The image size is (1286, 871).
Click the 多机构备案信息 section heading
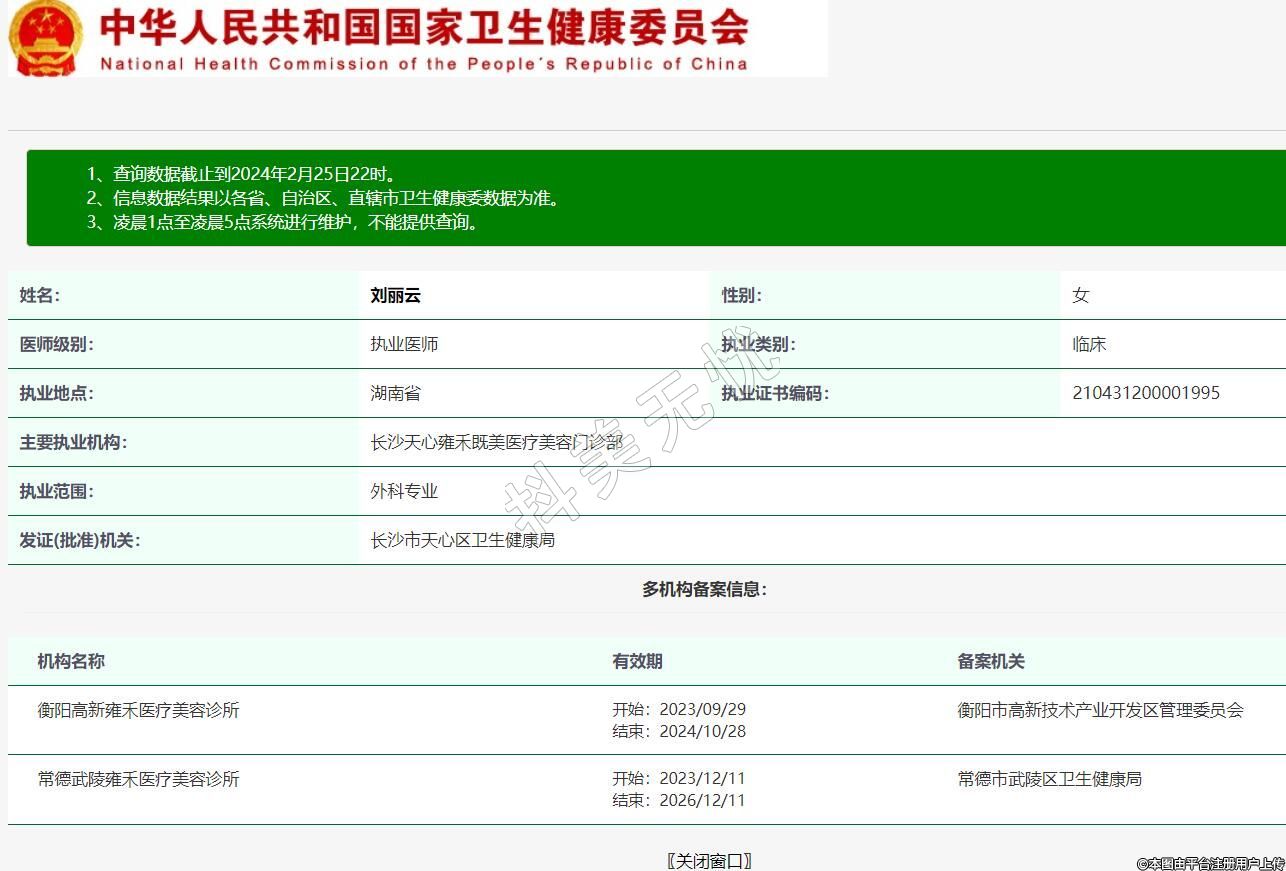[x=704, y=589]
